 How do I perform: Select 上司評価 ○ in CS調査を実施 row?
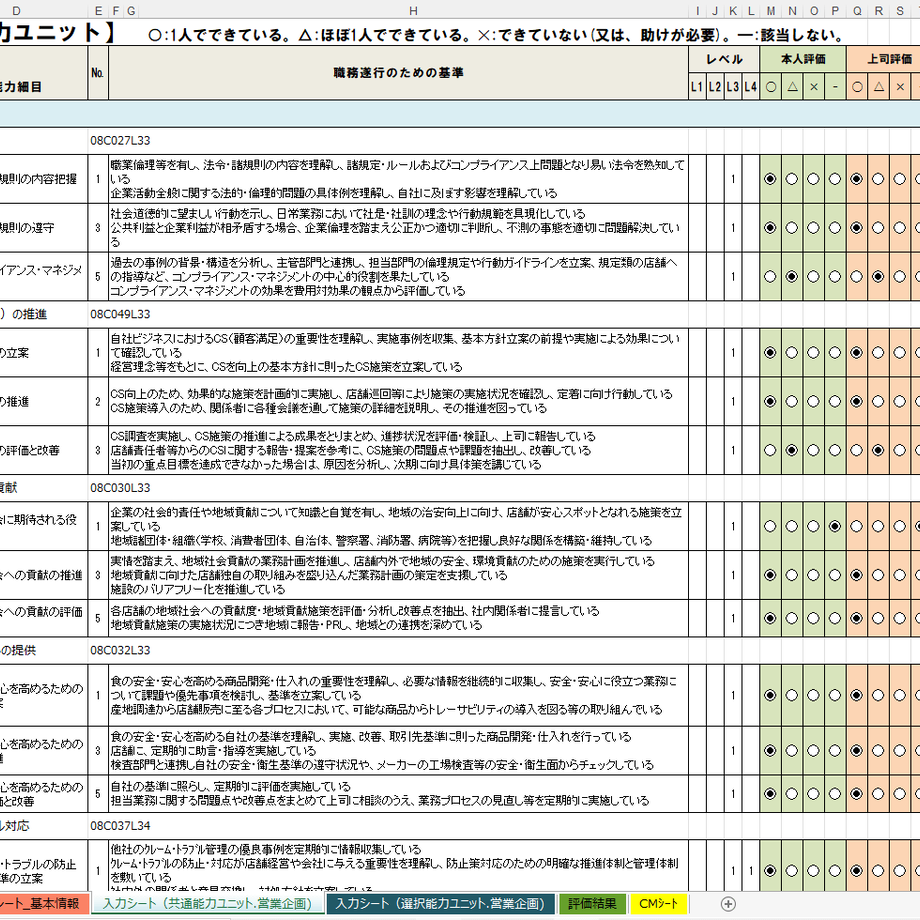click(857, 450)
